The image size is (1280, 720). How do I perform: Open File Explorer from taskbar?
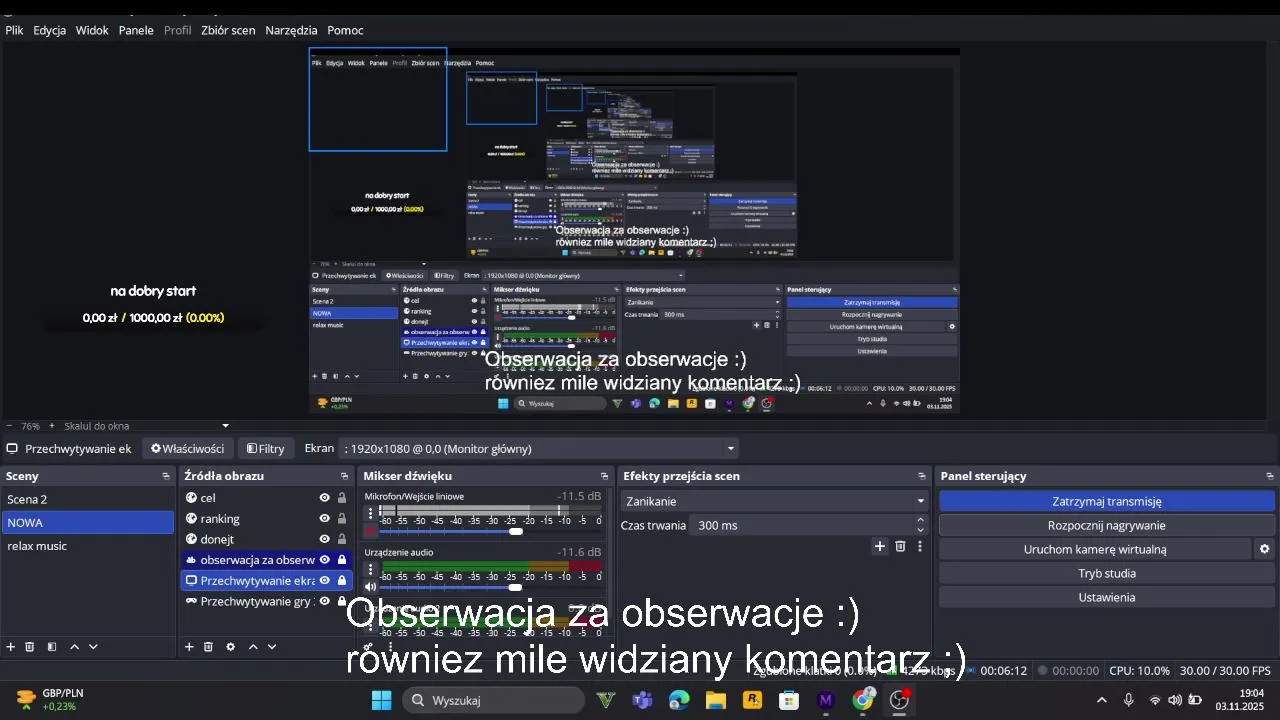[715, 700]
